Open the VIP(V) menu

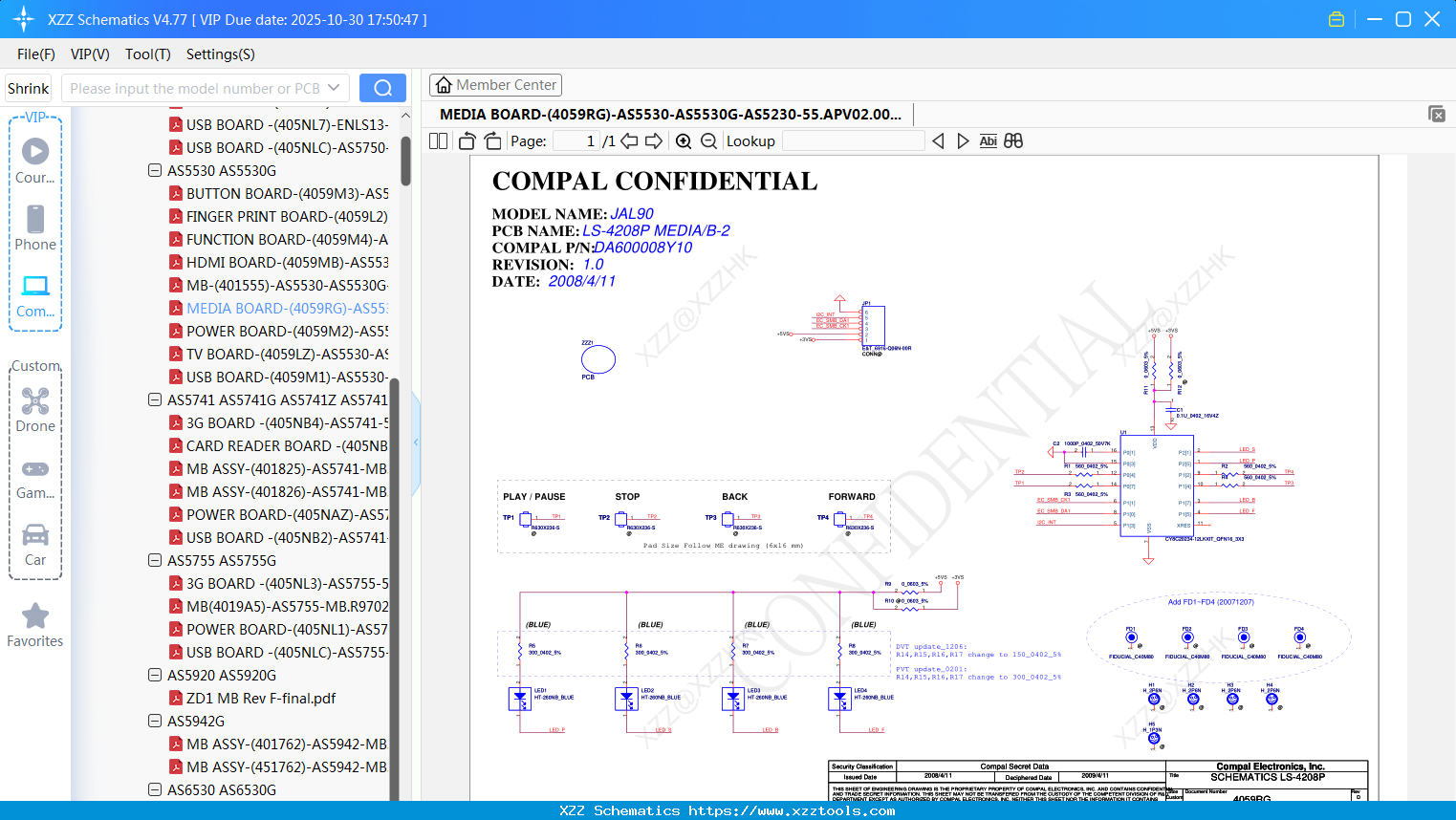pyautogui.click(x=90, y=54)
